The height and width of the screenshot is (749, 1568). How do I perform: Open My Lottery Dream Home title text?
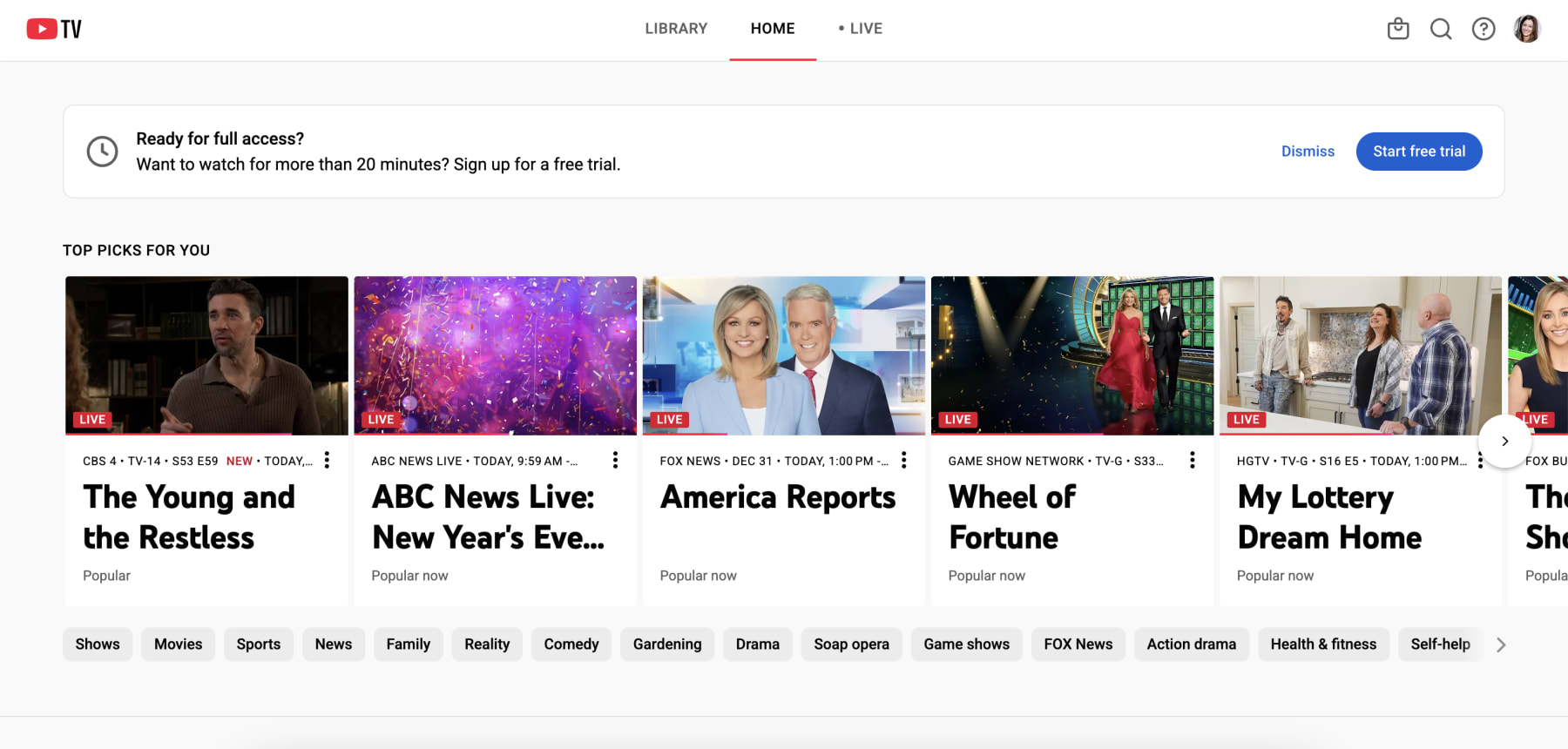click(1329, 517)
